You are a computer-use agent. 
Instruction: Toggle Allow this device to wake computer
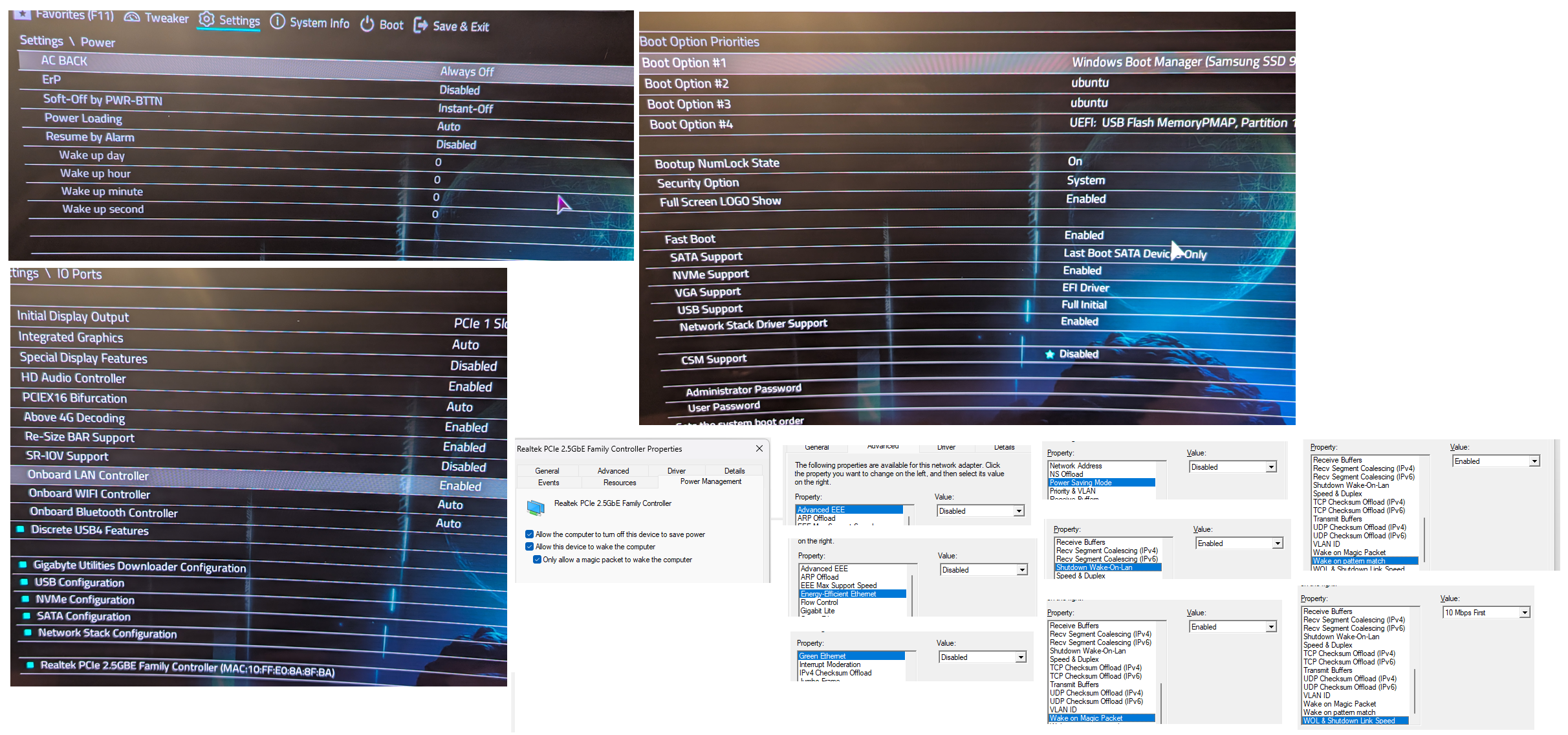pos(529,547)
